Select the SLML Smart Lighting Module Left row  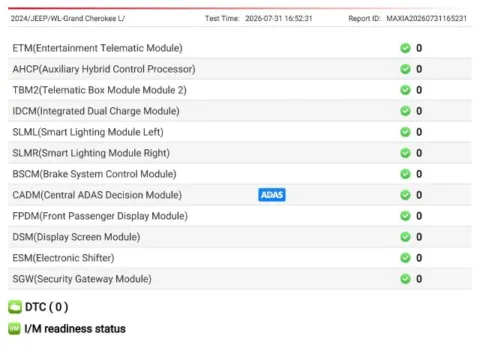240,132
